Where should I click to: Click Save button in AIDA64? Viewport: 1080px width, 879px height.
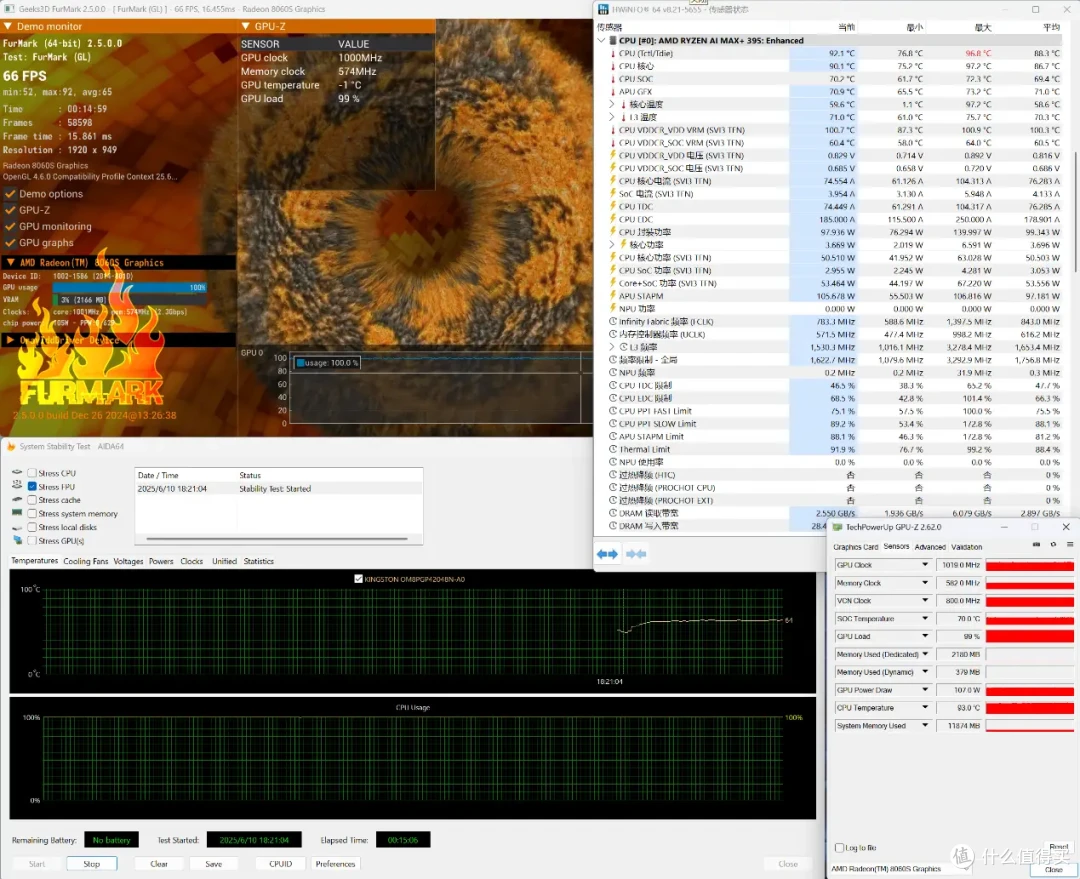pos(214,864)
